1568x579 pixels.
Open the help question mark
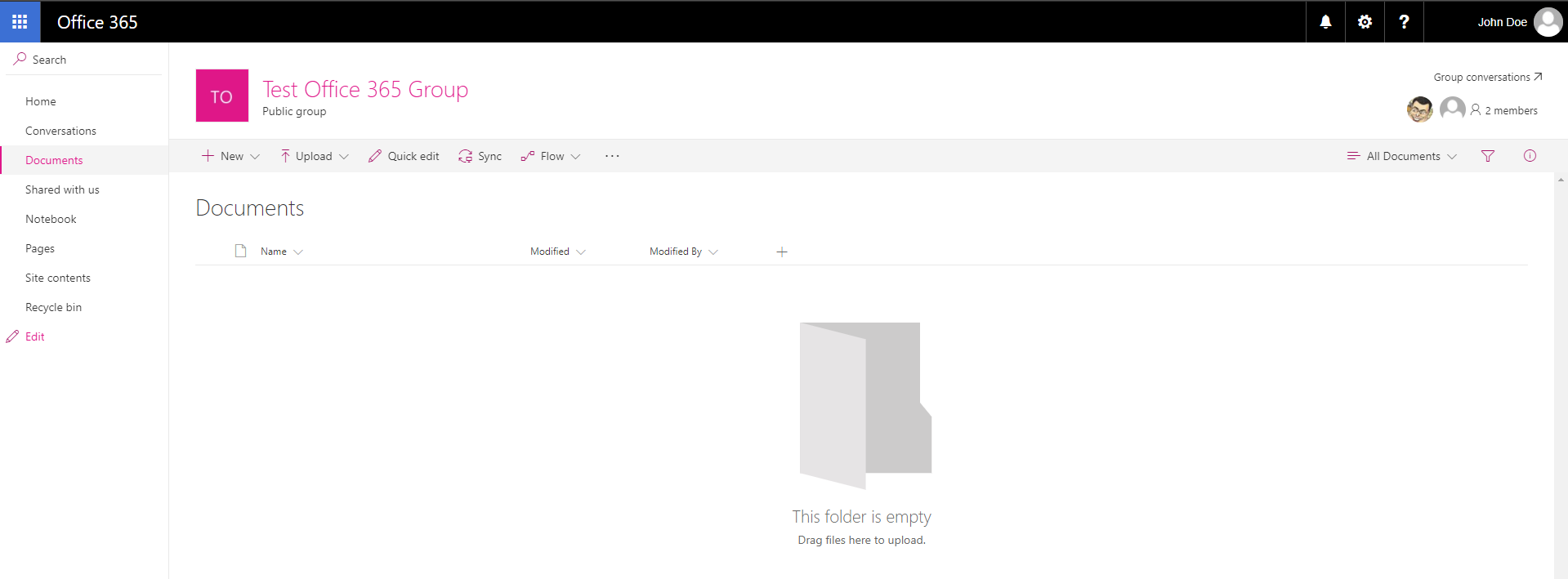(x=1404, y=22)
